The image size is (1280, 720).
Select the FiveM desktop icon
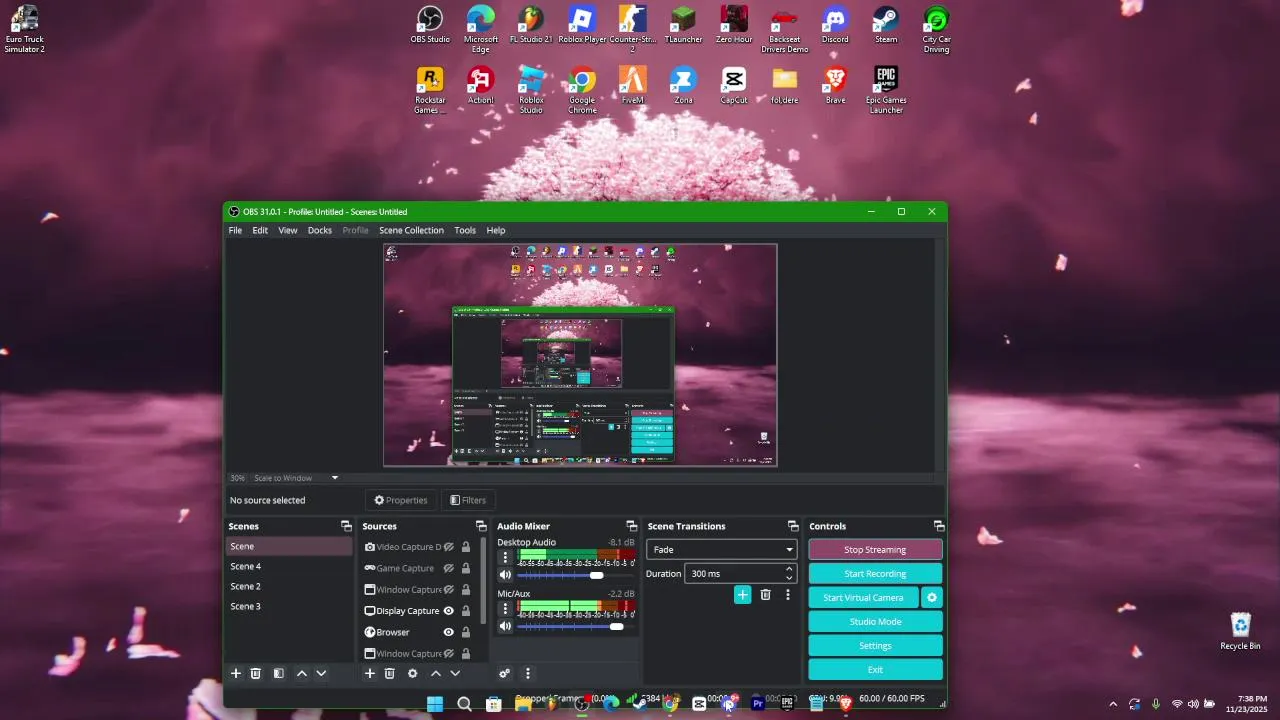tap(632, 86)
